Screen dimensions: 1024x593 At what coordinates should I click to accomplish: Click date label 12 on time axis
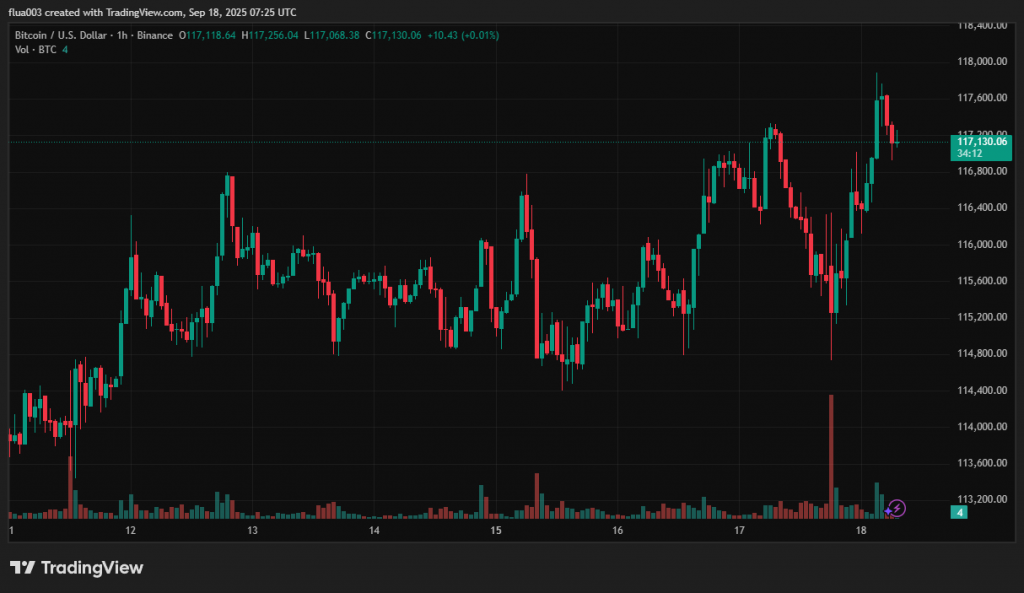click(131, 530)
